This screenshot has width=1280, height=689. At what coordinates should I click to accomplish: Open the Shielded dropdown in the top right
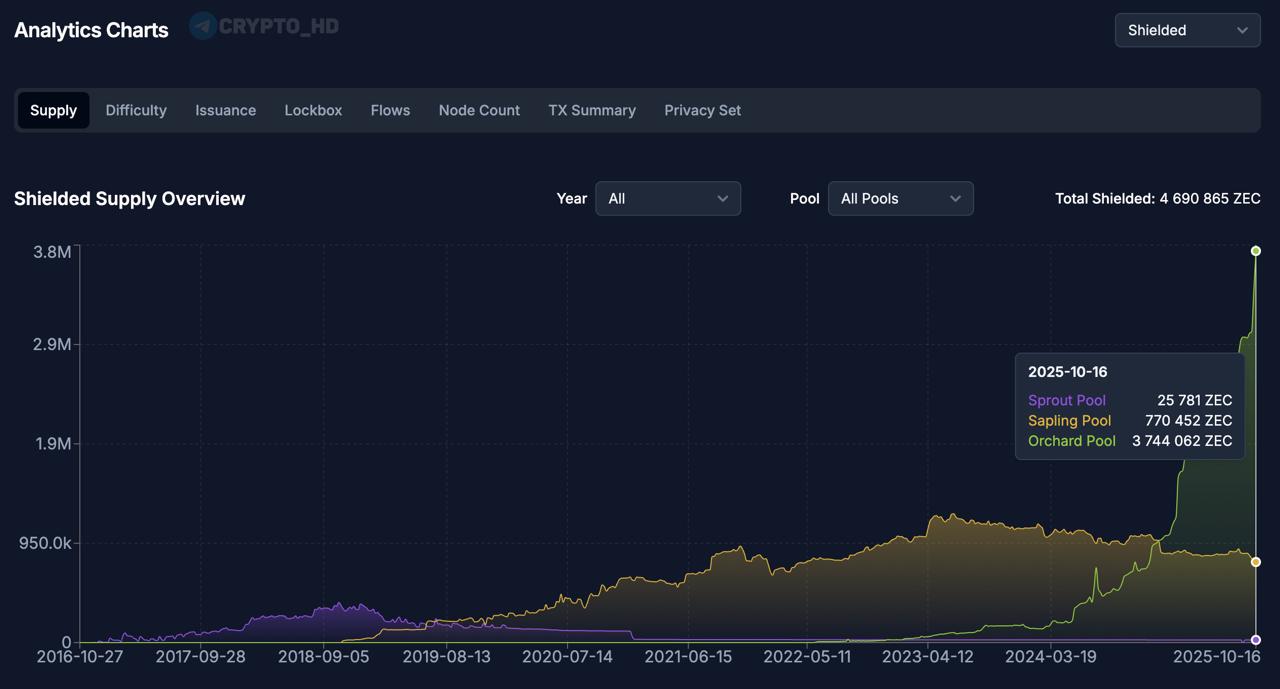click(x=1187, y=30)
